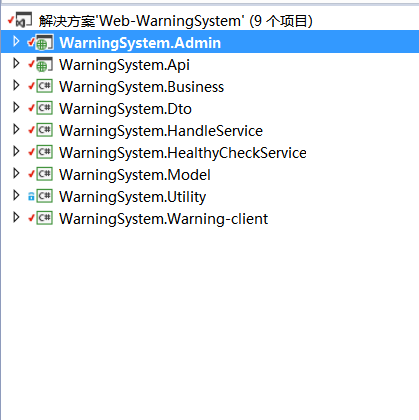
Task: Click the WarningSystem.Admin web project icon
Action: (44, 42)
